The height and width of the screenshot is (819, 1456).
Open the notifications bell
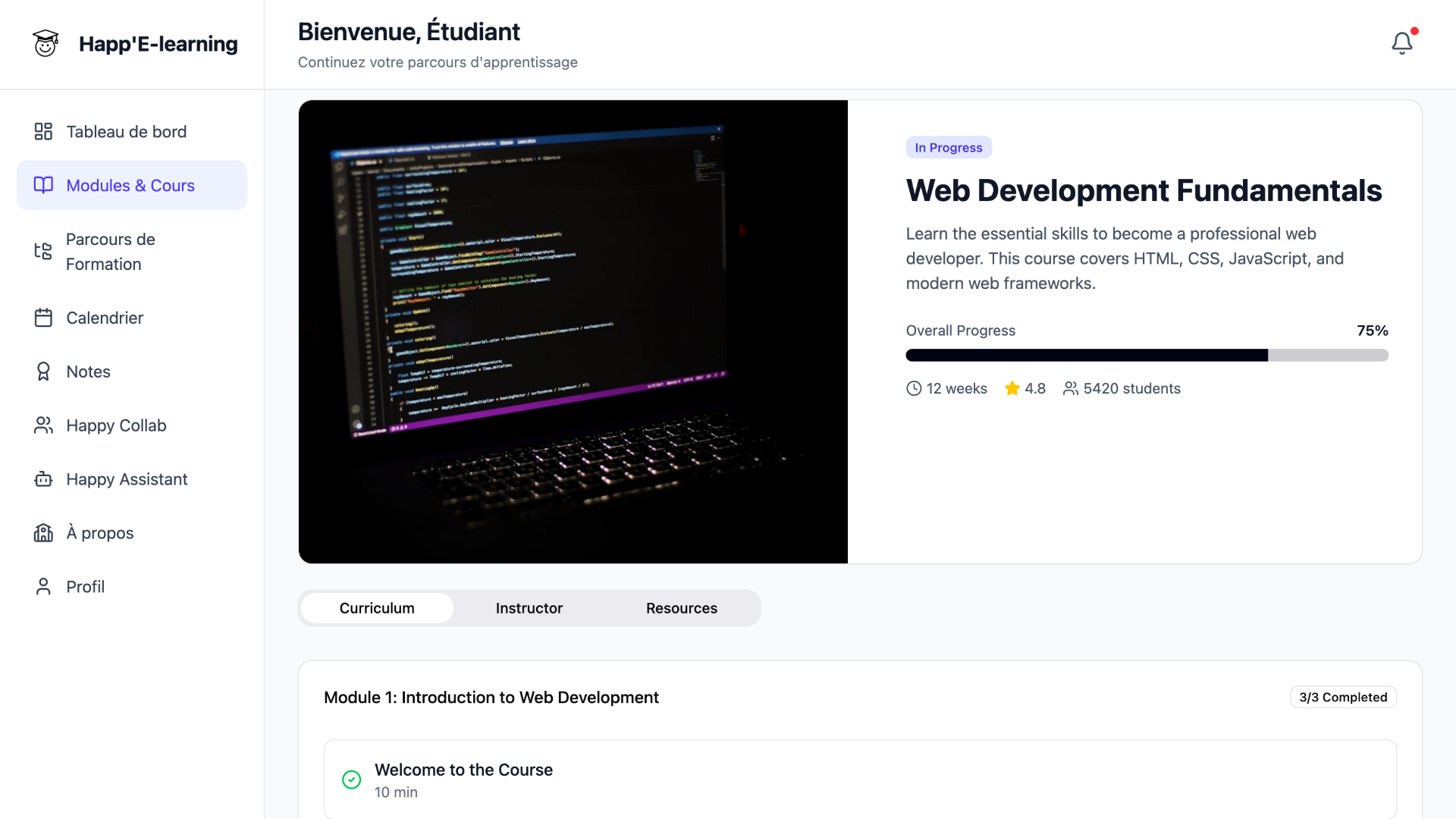pos(1402,43)
